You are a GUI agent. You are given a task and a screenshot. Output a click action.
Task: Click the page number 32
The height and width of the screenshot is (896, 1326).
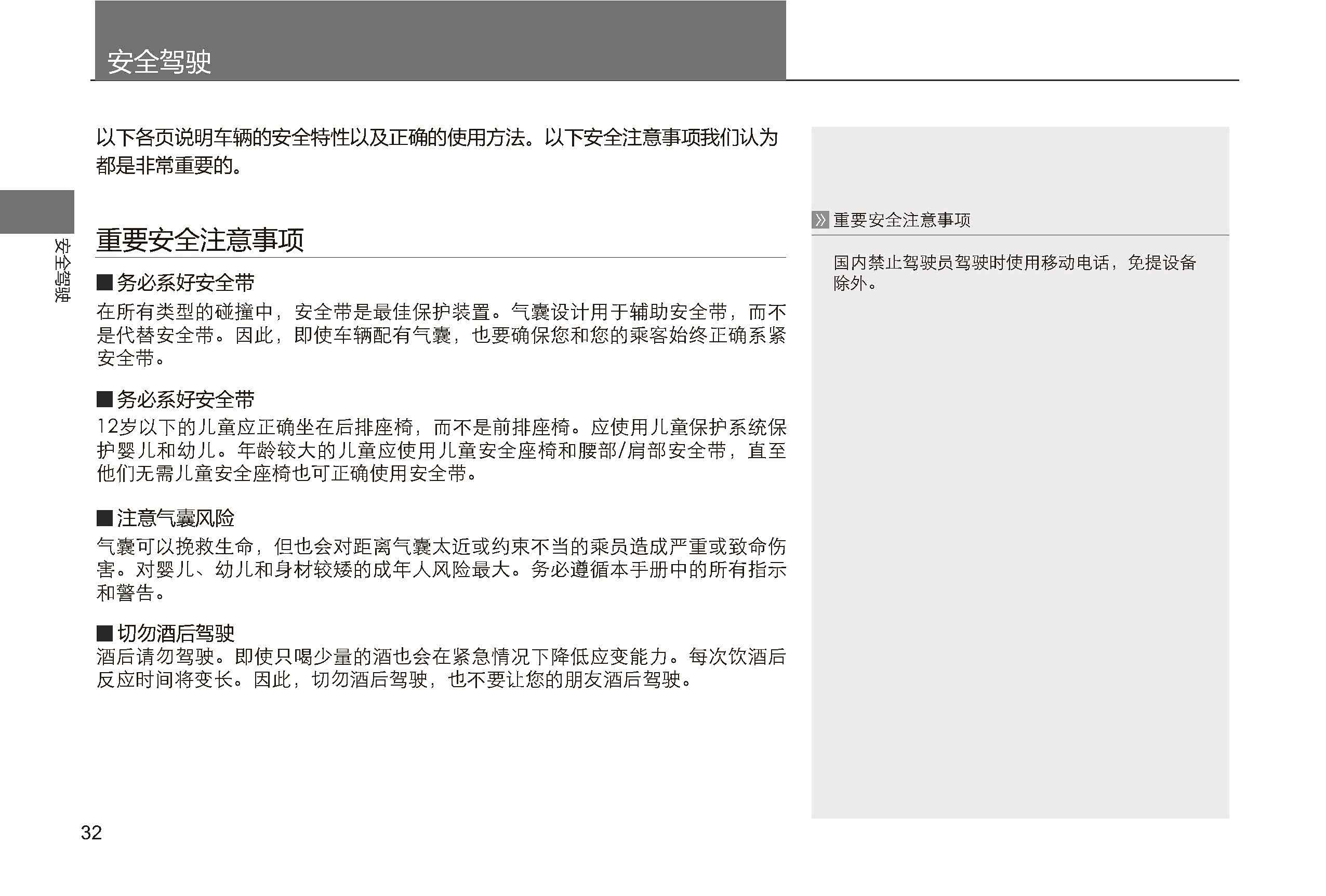(91, 833)
